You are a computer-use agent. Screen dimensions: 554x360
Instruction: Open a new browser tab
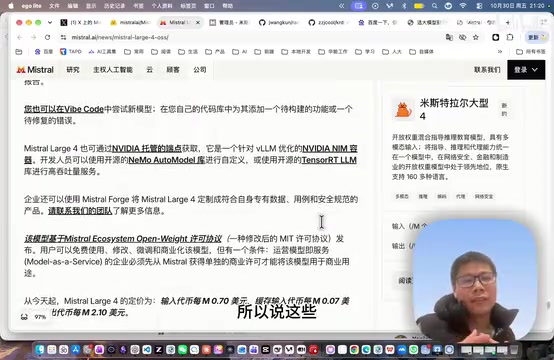click(x=508, y=22)
